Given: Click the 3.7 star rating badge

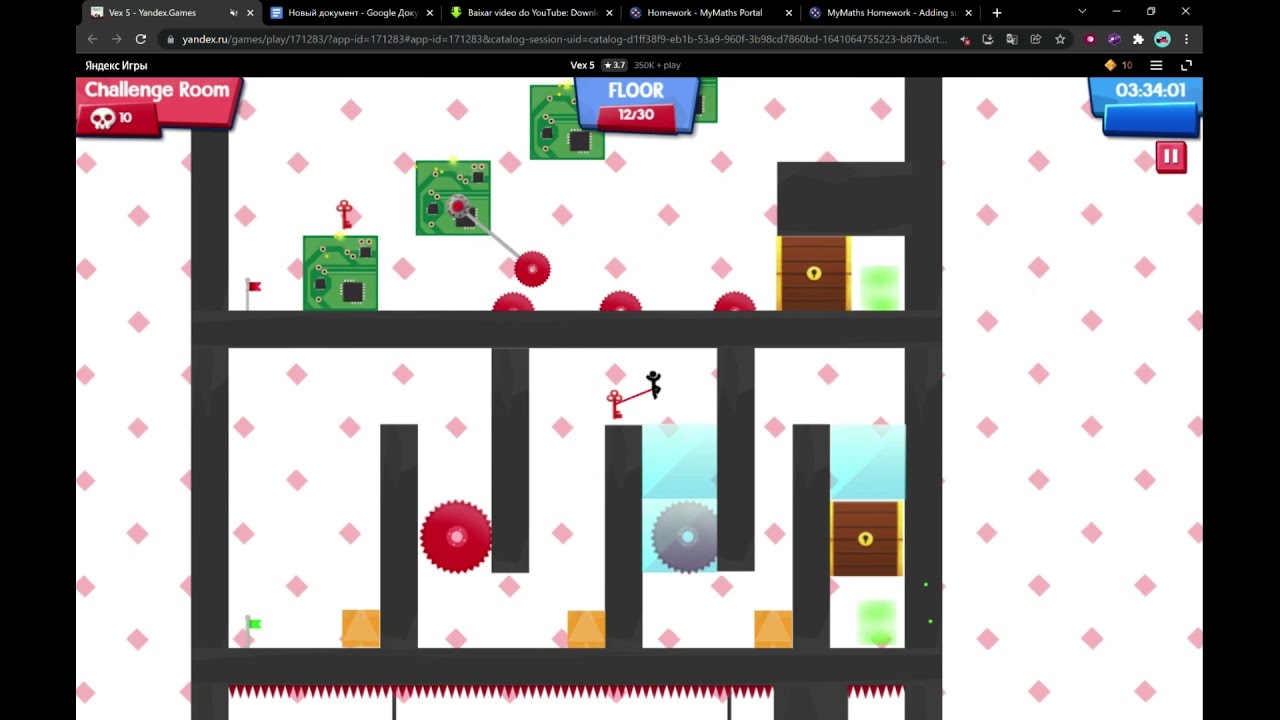Looking at the screenshot, I should [x=614, y=65].
